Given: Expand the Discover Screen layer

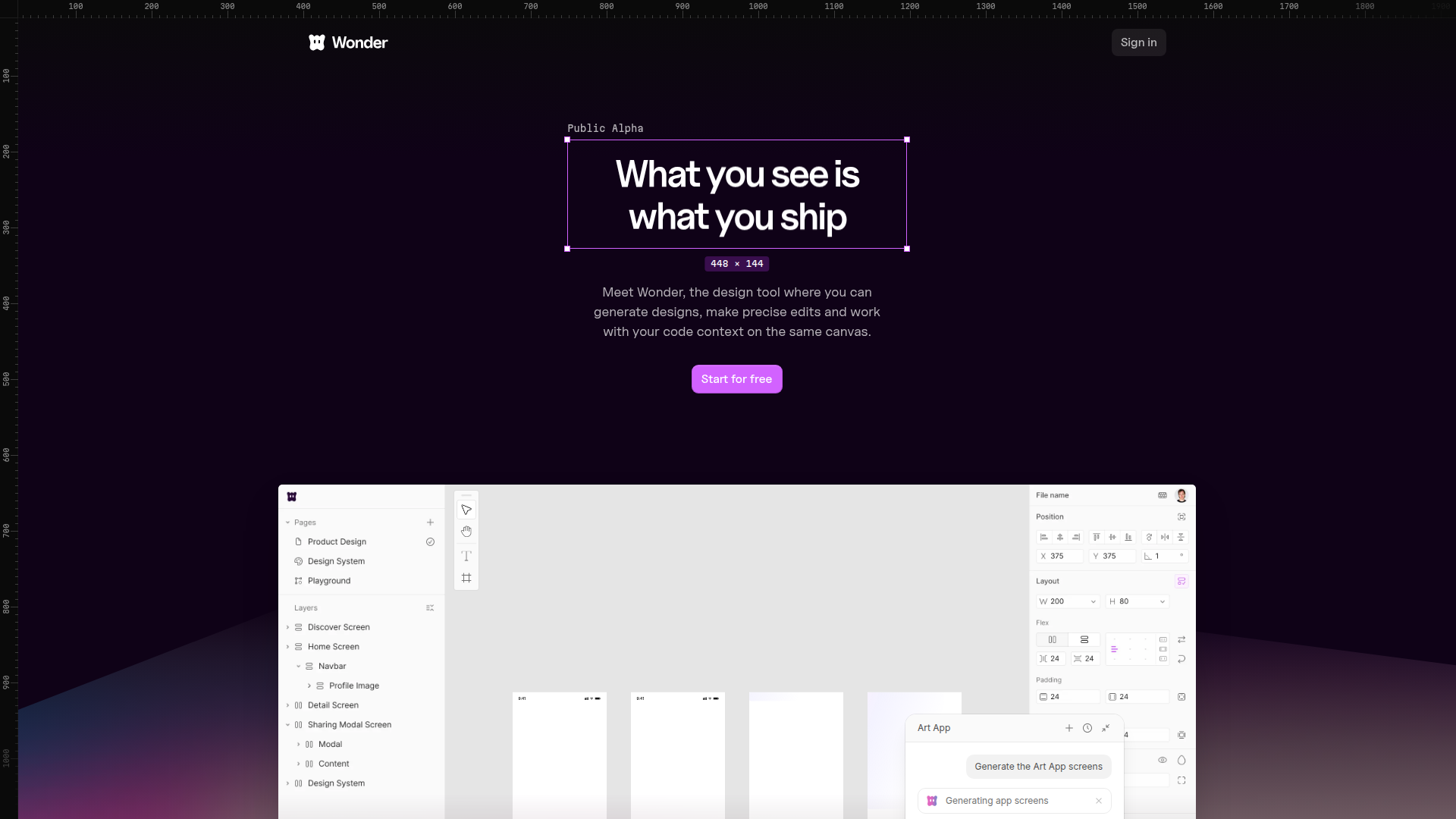Looking at the screenshot, I should (x=288, y=627).
